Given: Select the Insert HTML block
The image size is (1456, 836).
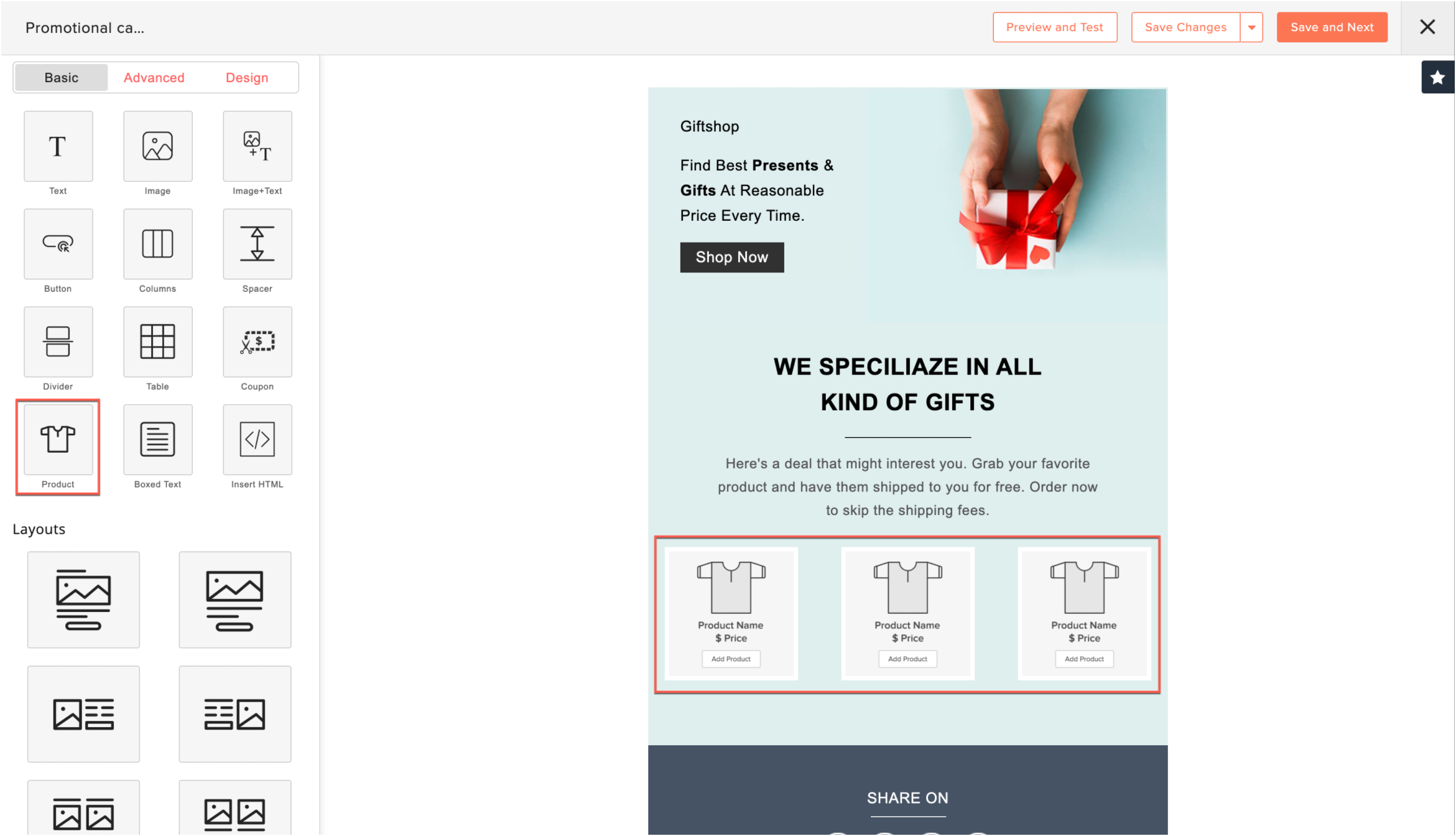Looking at the screenshot, I should pyautogui.click(x=257, y=439).
